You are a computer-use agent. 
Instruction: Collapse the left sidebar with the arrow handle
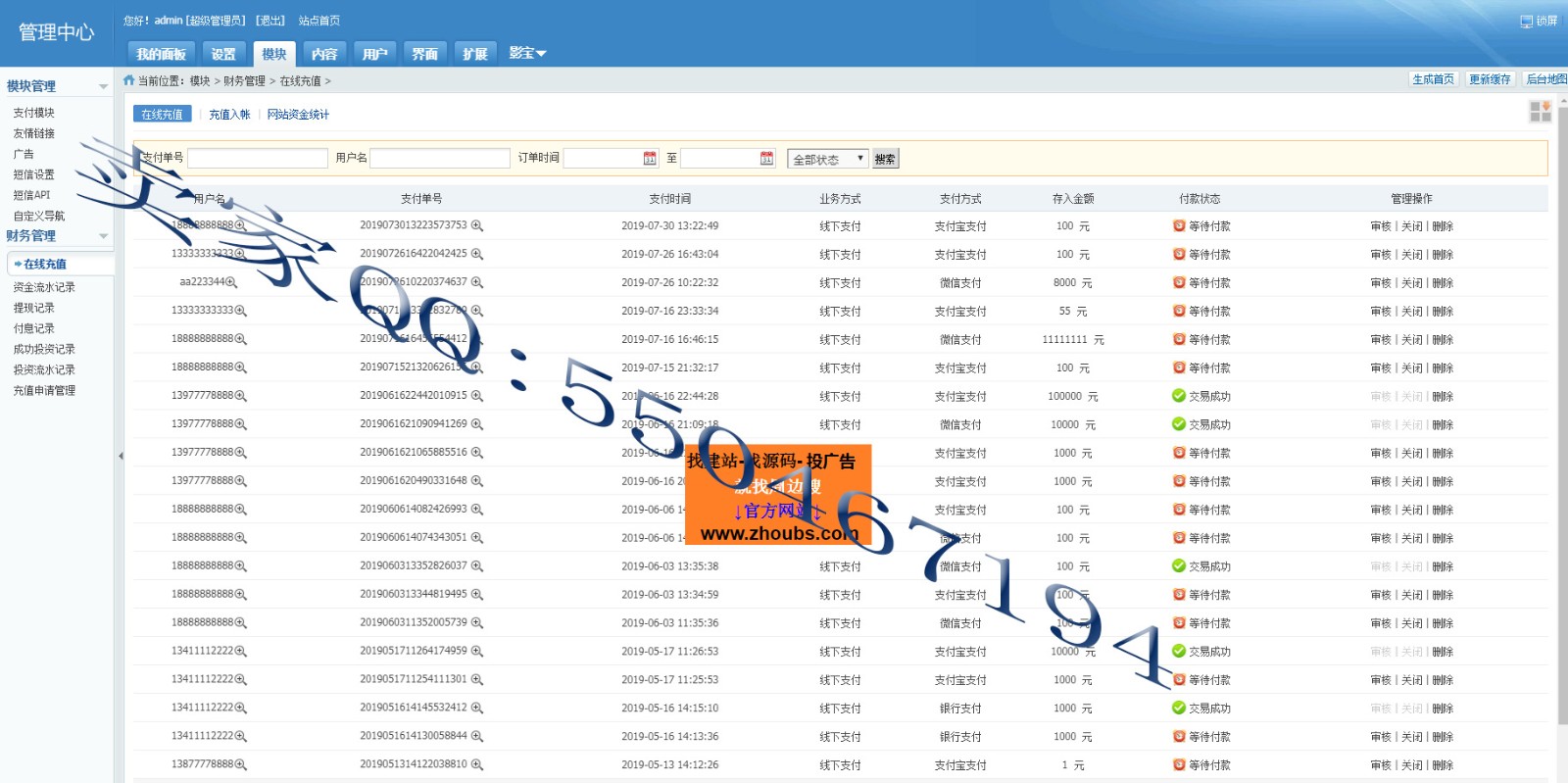[x=121, y=456]
